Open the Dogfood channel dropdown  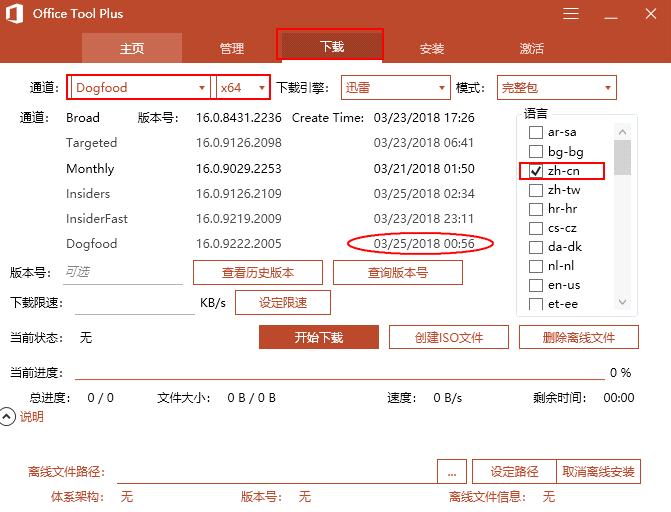pyautogui.click(x=141, y=88)
